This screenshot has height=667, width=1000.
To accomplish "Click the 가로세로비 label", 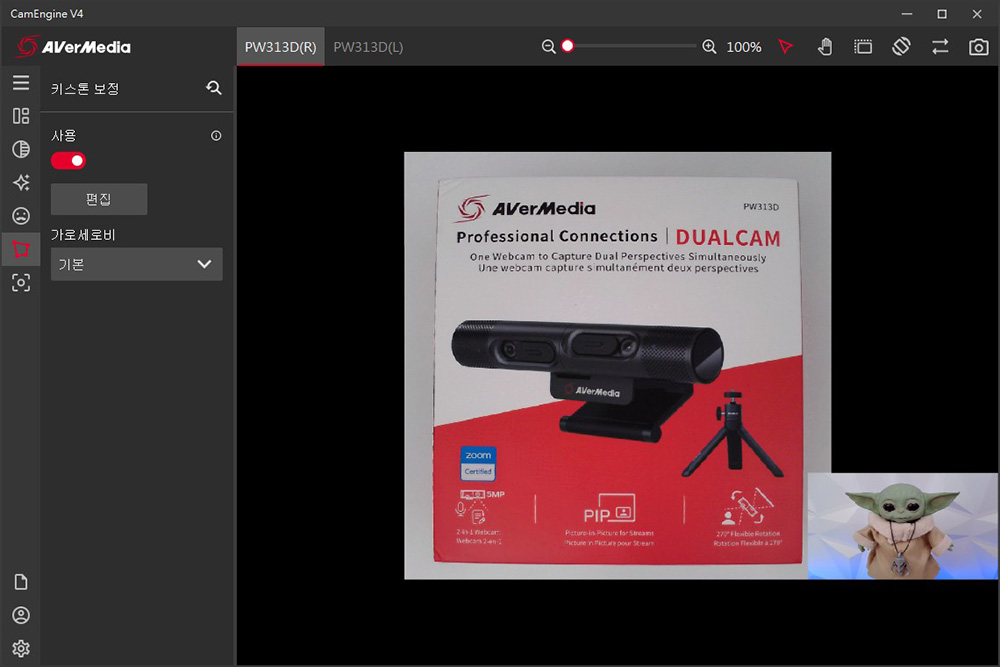I will (83, 235).
